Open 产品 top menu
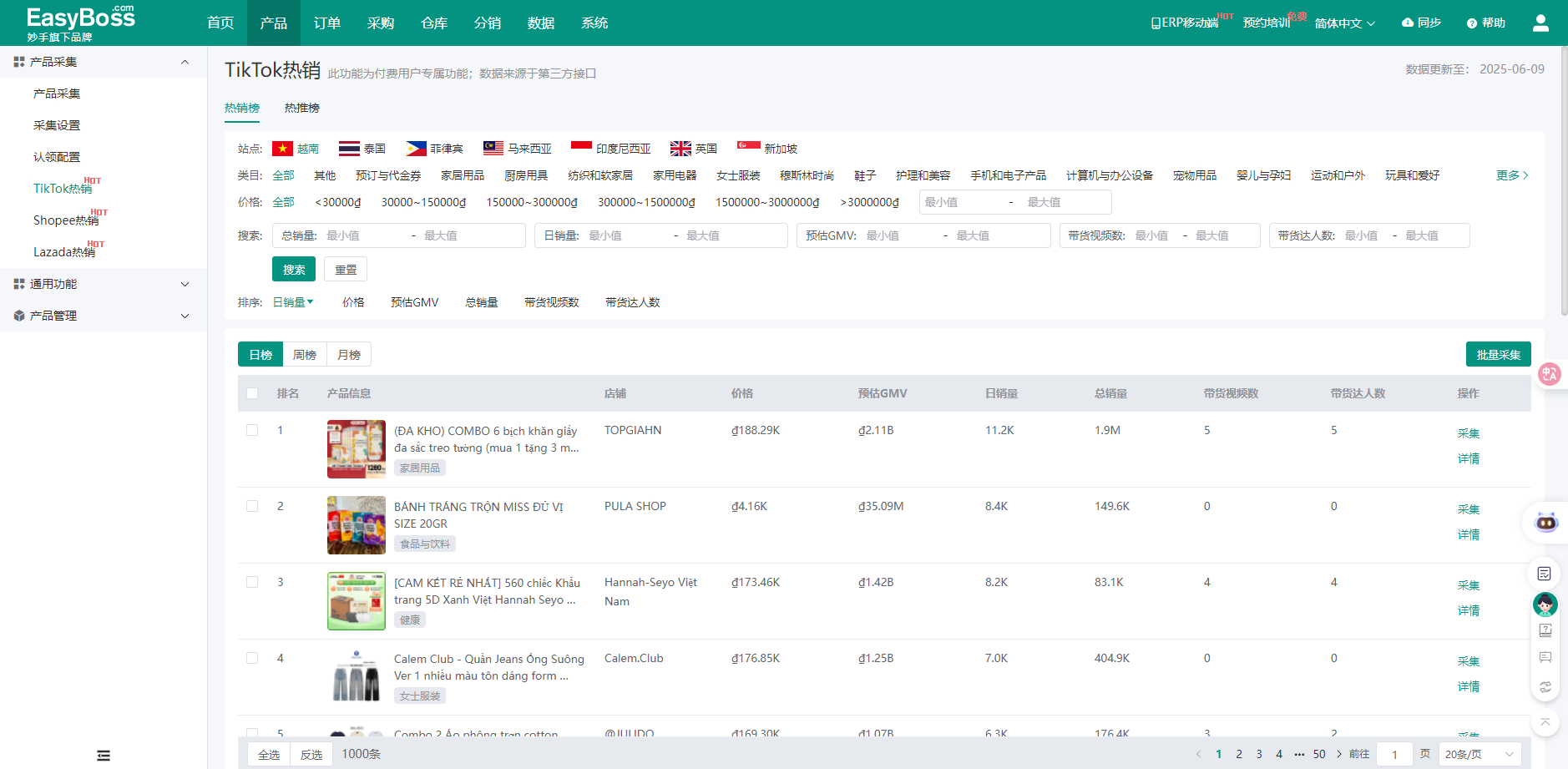 pyautogui.click(x=274, y=23)
